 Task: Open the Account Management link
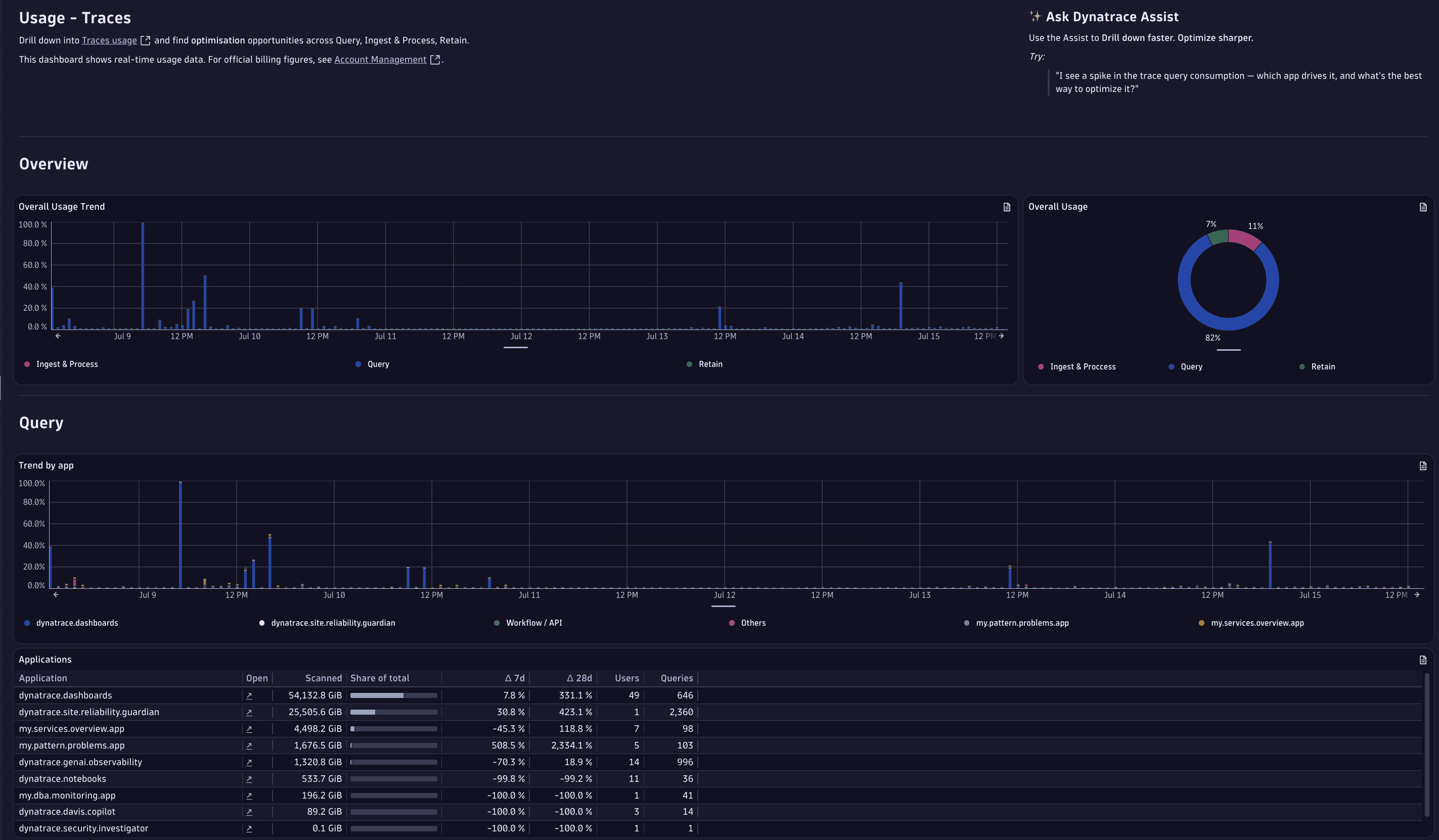tap(380, 59)
